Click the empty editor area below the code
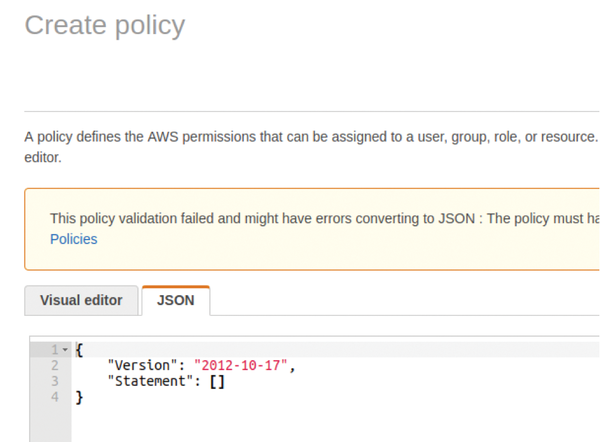 335,424
